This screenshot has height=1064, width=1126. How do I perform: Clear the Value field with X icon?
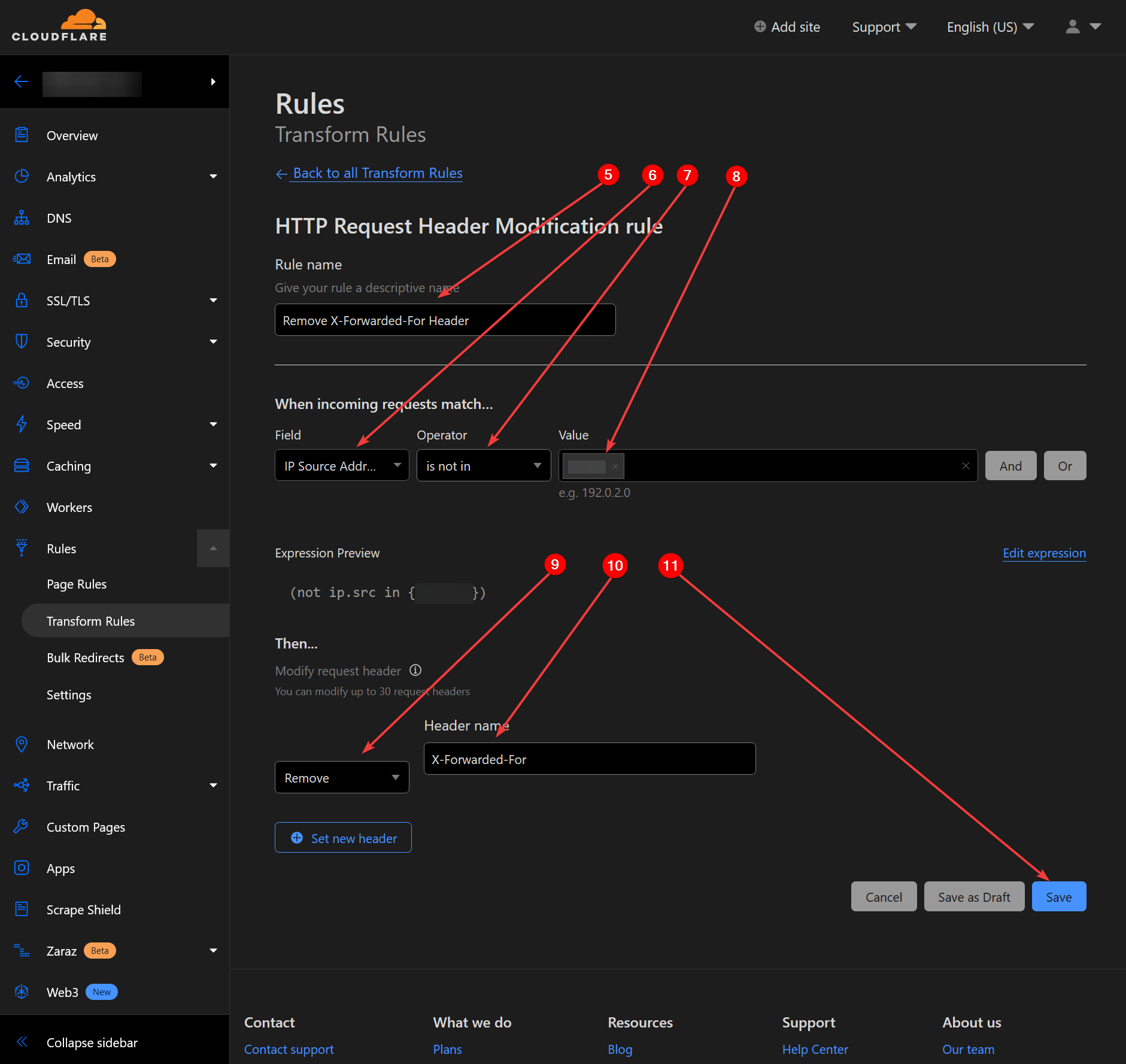[965, 466]
